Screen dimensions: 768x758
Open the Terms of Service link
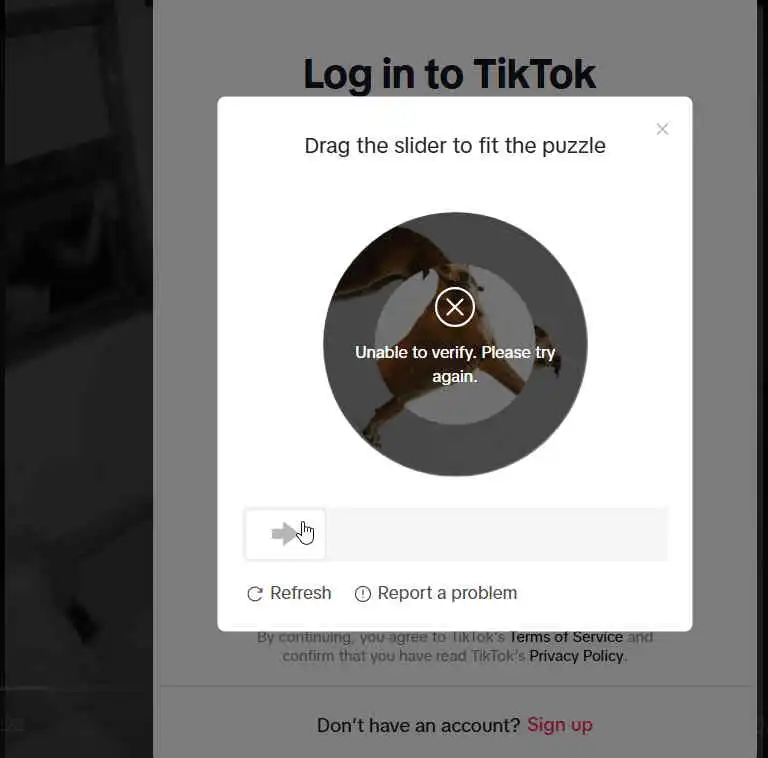[566, 637]
